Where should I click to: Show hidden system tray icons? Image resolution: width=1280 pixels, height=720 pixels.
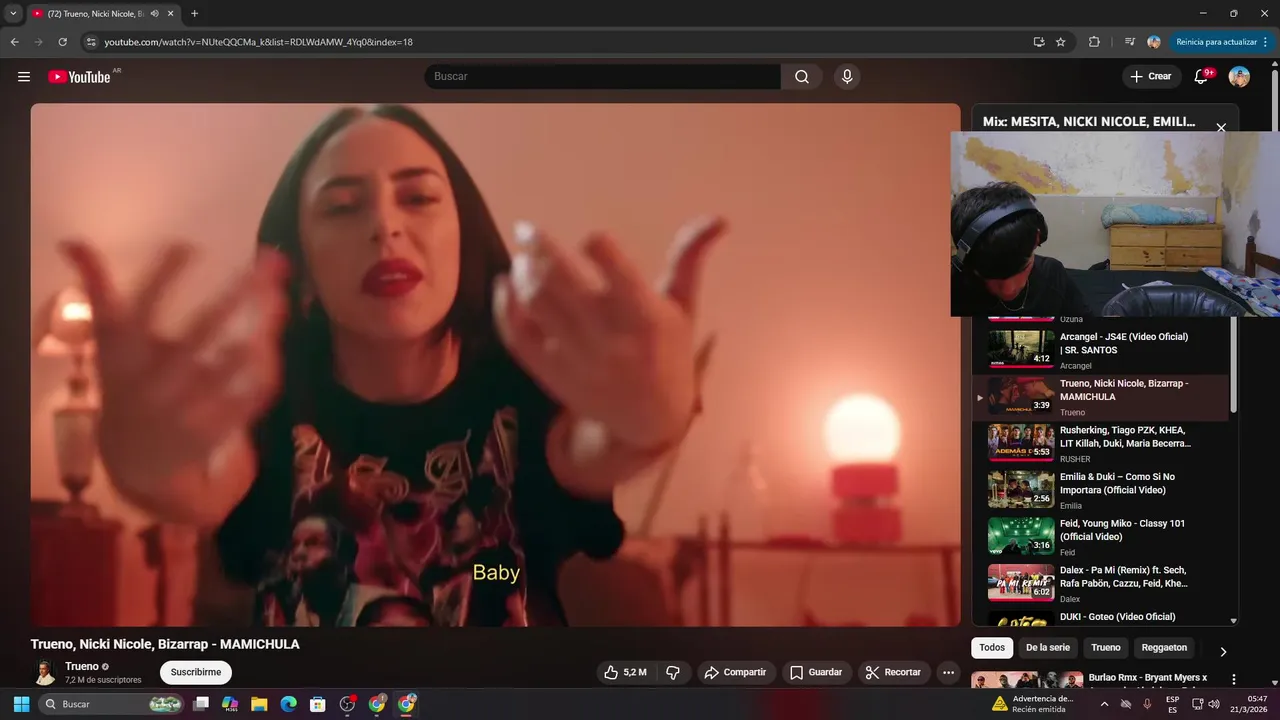click(1105, 704)
